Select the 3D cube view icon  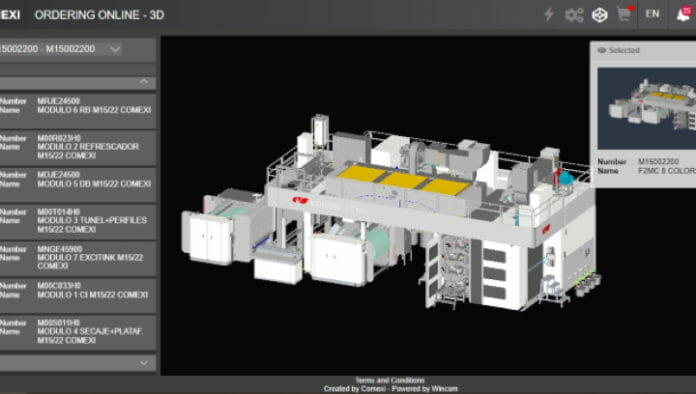[600, 15]
